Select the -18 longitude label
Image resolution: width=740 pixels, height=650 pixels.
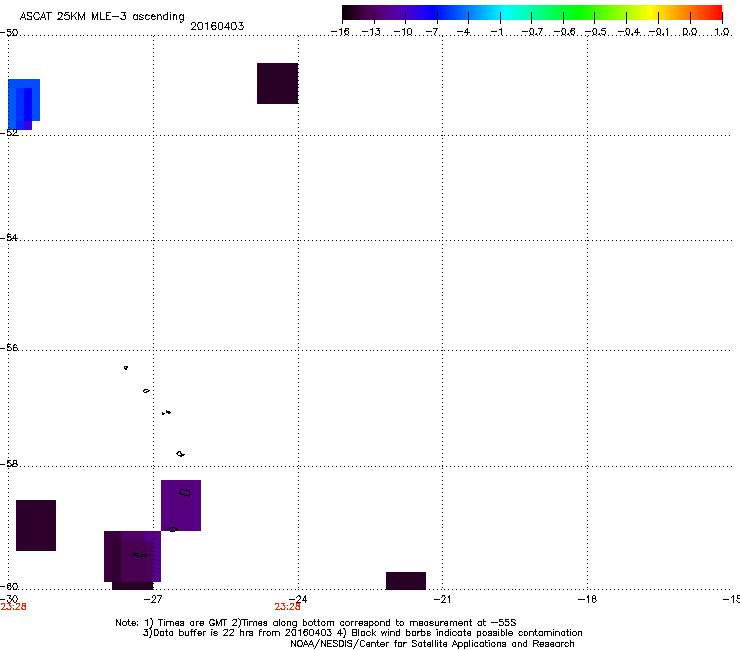588,599
